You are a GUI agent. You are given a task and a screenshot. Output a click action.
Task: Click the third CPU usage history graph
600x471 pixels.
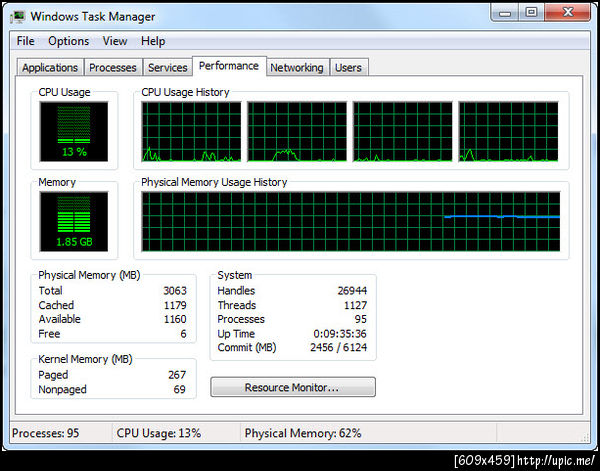[403, 132]
